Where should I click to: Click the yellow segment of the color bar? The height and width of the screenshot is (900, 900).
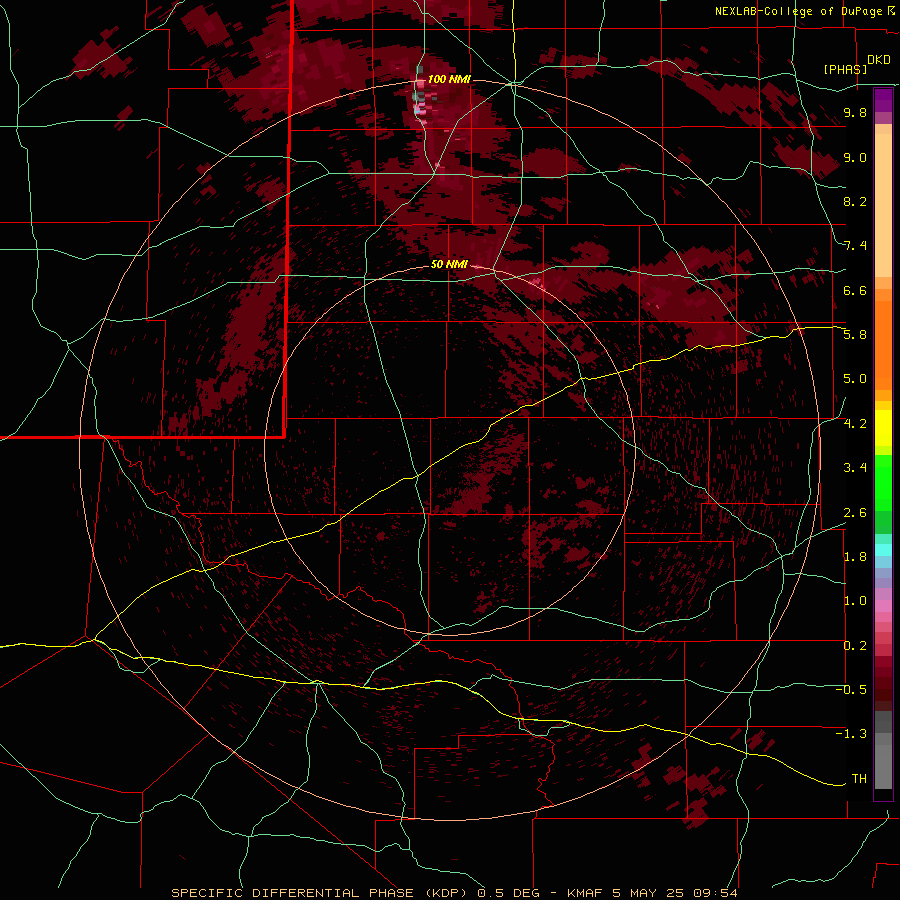(883, 428)
